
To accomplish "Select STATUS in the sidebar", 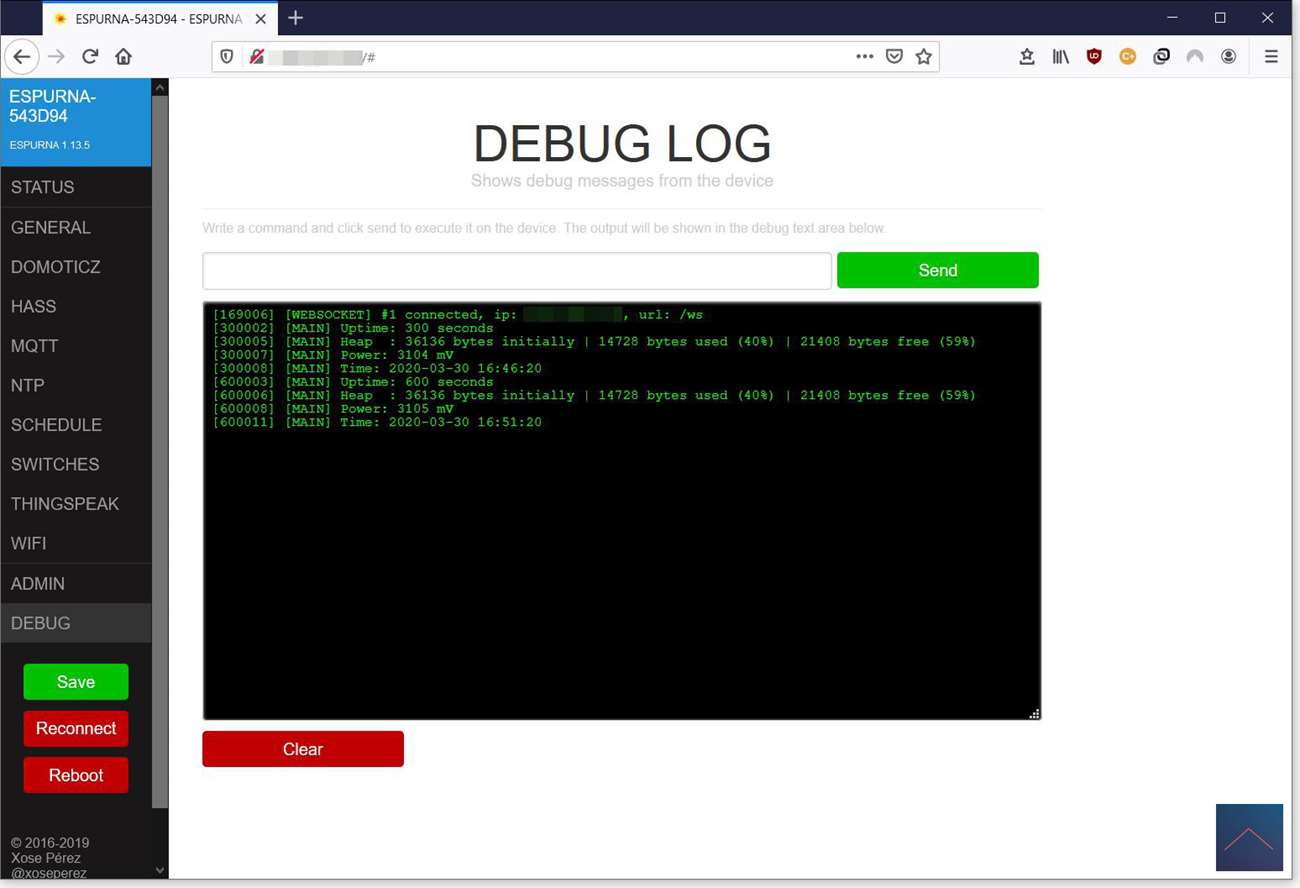I will click(43, 187).
